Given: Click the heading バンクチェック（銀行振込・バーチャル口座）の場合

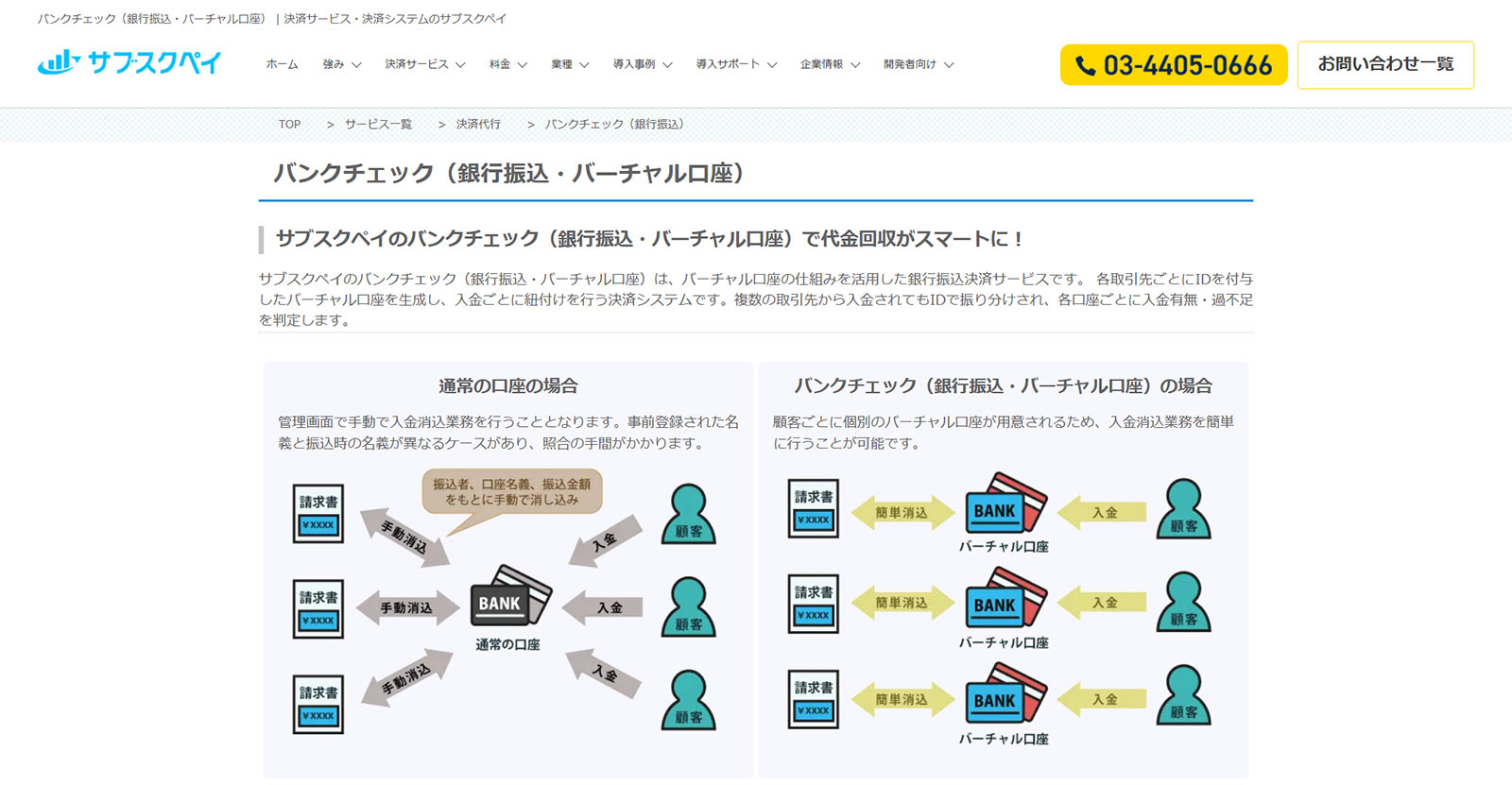Looking at the screenshot, I should click(x=1003, y=385).
